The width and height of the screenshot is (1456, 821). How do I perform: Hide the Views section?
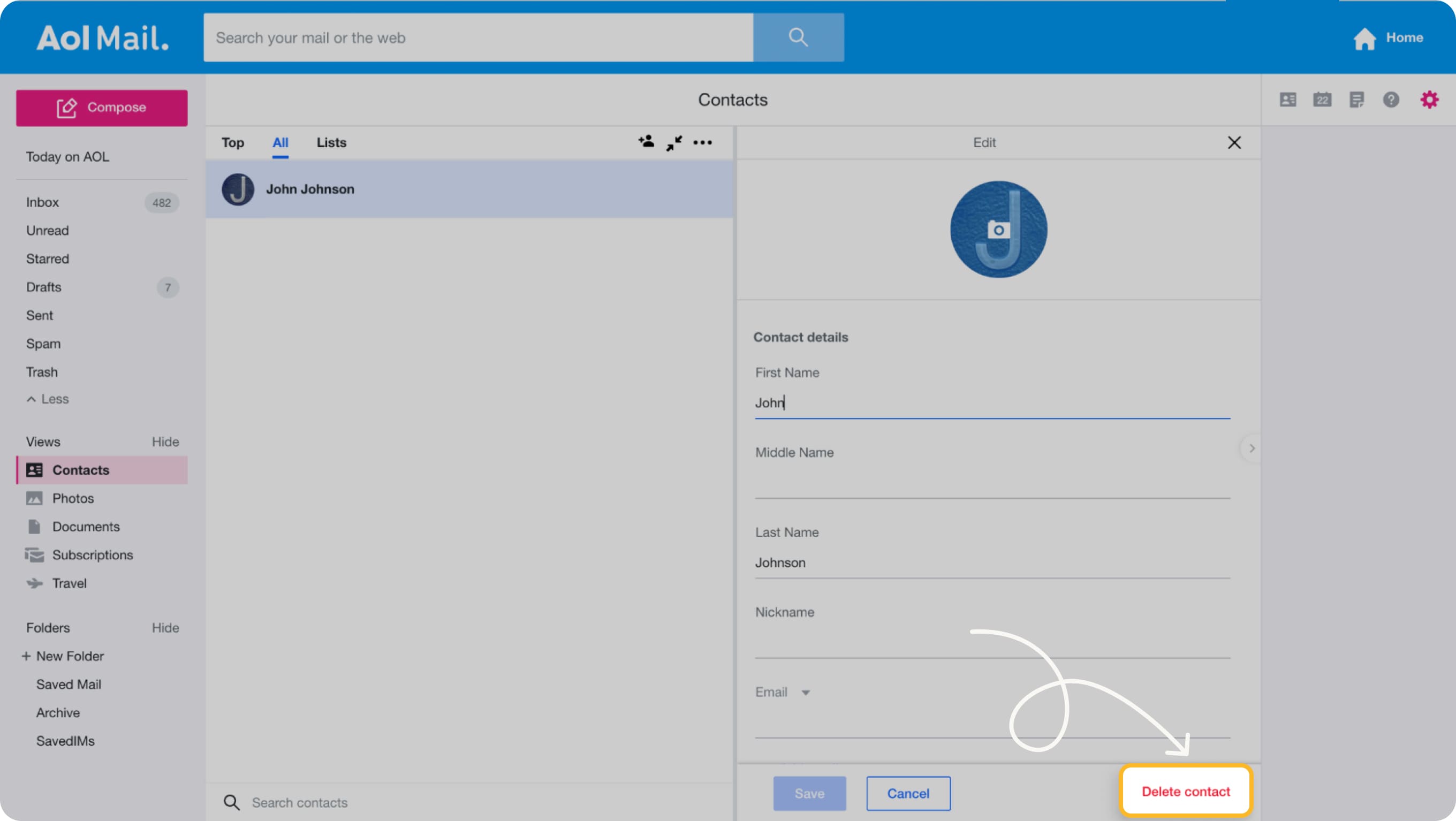(165, 442)
